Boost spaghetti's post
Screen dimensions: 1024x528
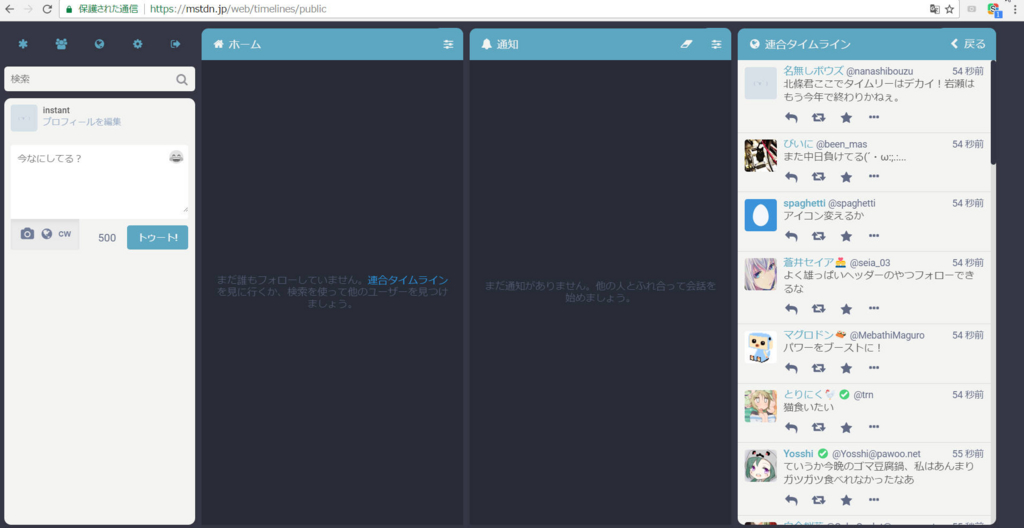(x=818, y=236)
